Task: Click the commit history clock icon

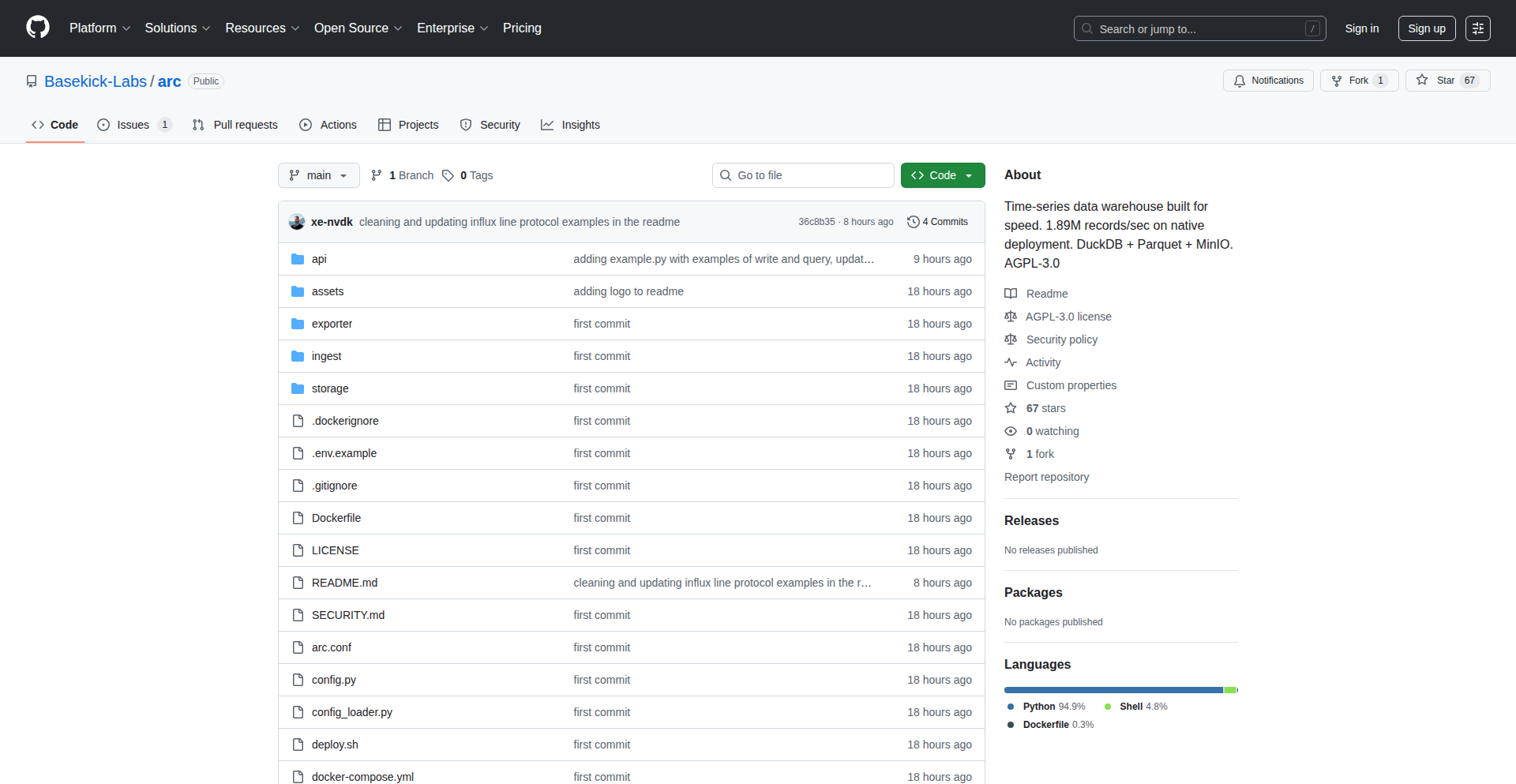Action: [x=914, y=222]
